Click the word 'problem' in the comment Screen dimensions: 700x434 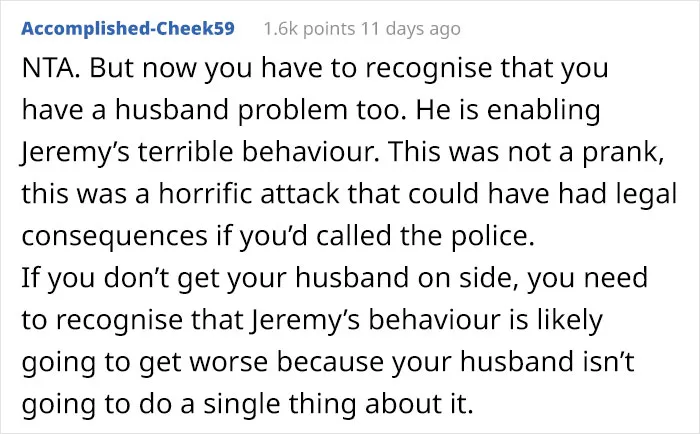point(292,111)
